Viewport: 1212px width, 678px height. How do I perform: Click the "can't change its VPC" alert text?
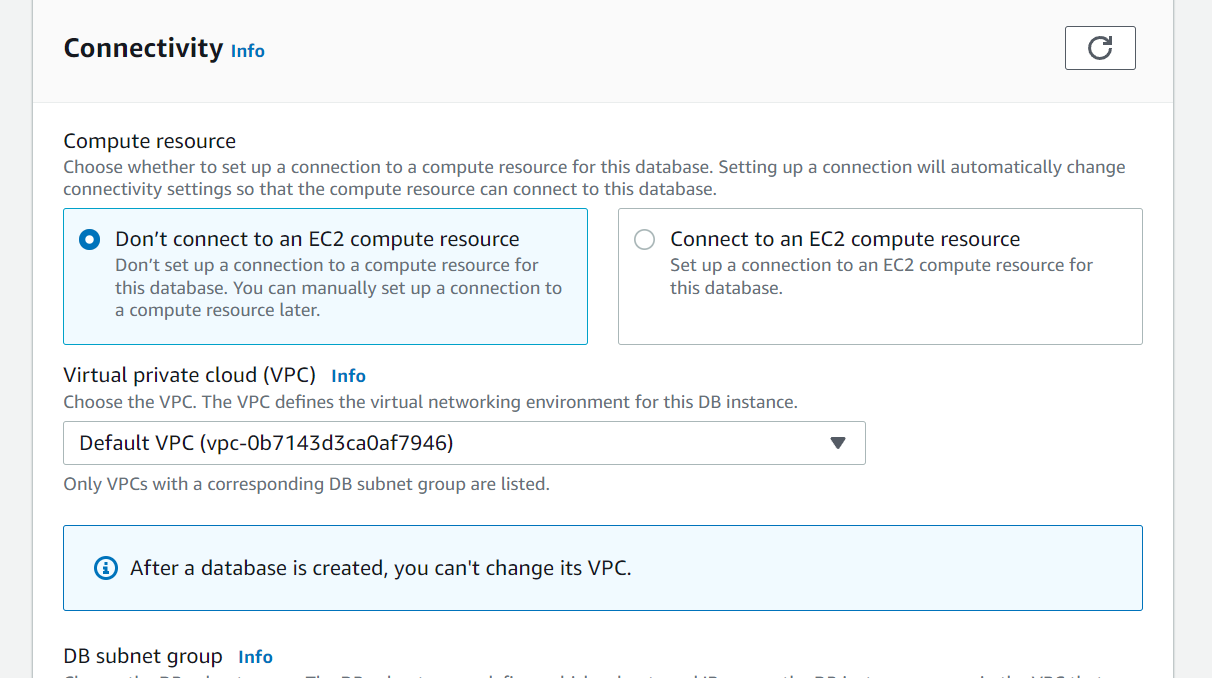pyautogui.click(x=381, y=568)
